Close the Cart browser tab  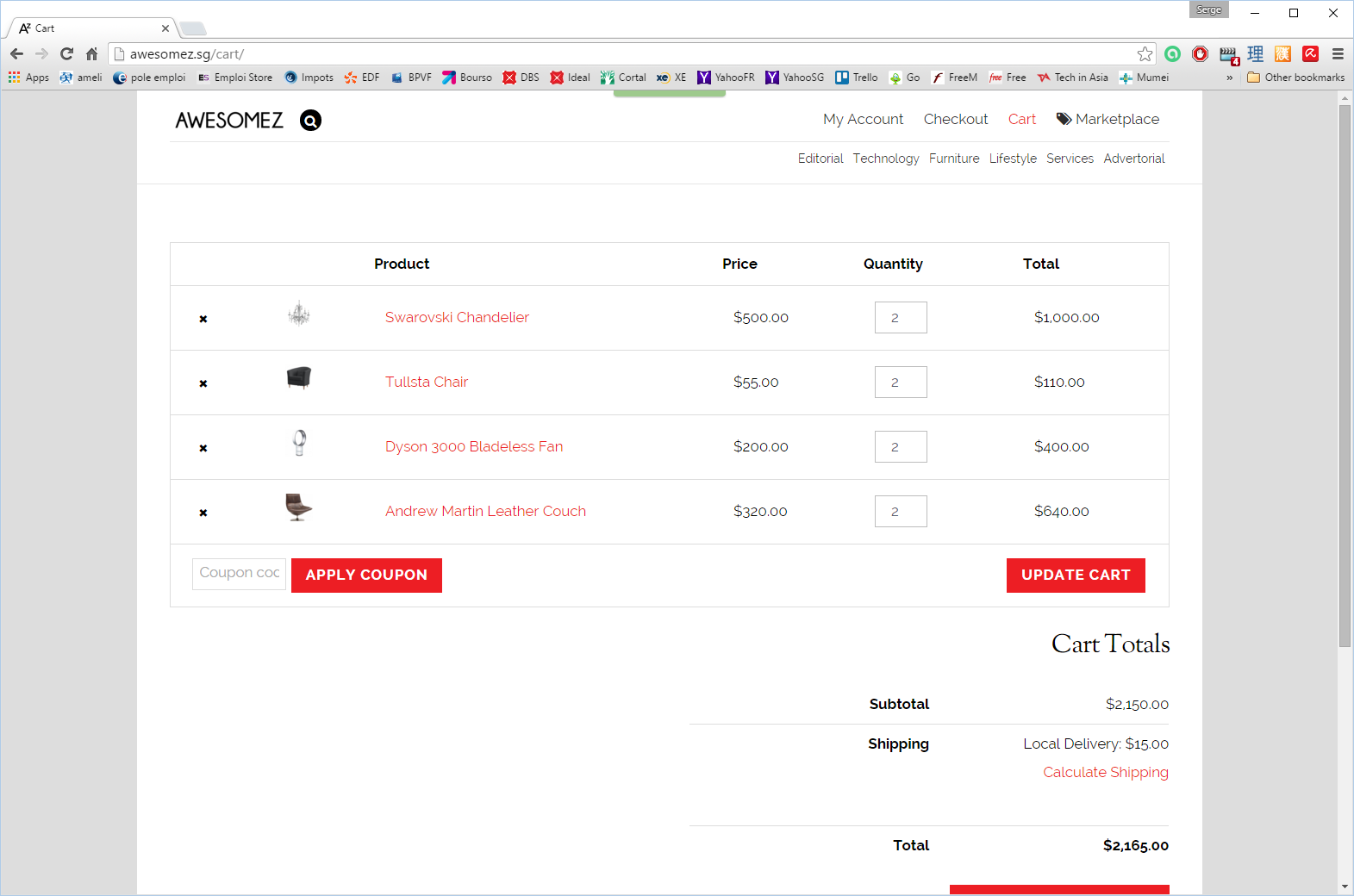coord(165,28)
